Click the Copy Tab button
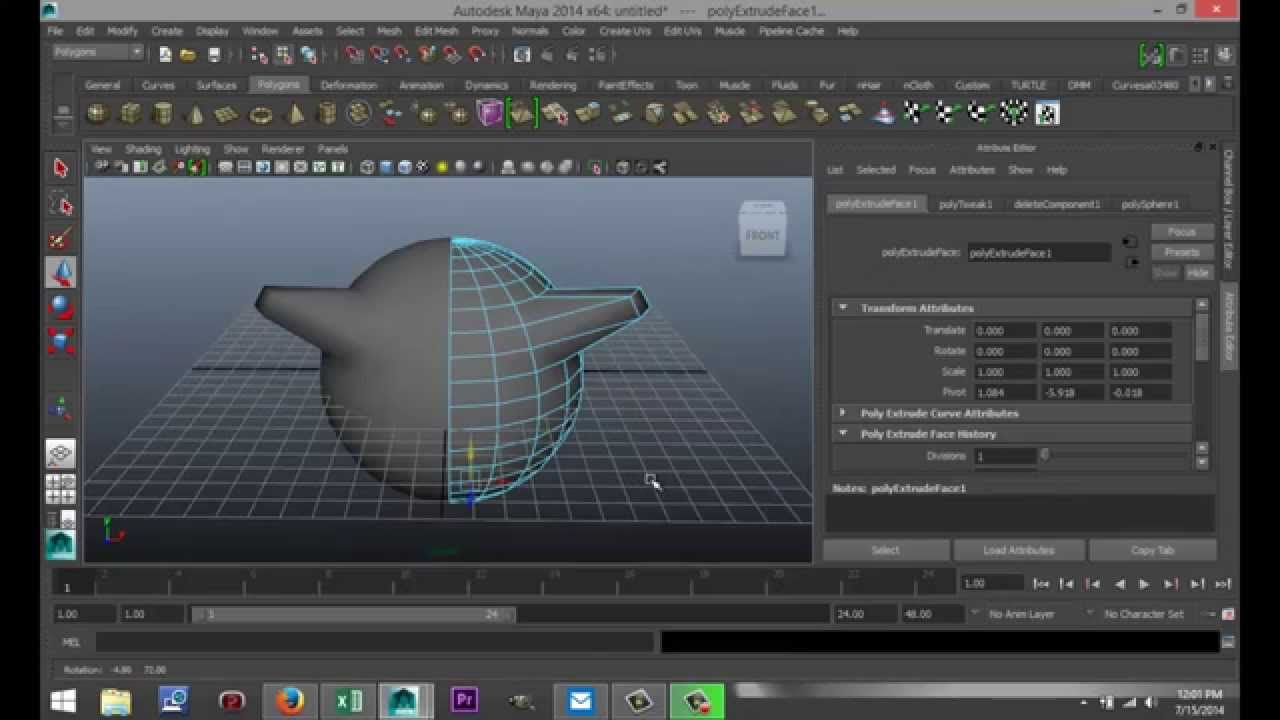 point(1153,550)
